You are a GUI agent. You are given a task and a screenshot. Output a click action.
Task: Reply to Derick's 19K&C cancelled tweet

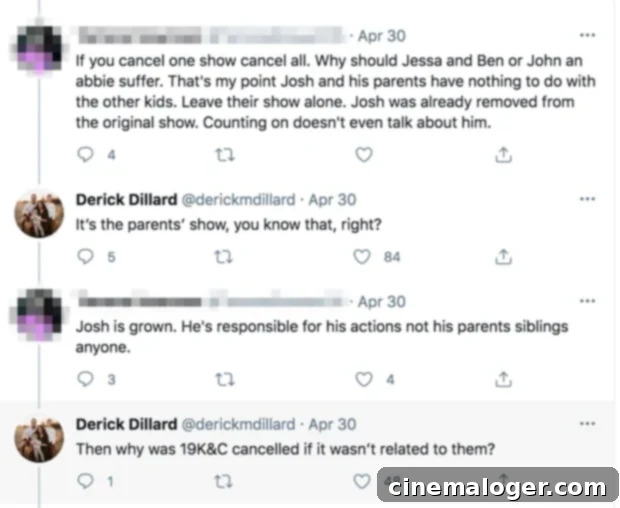[x=86, y=482]
